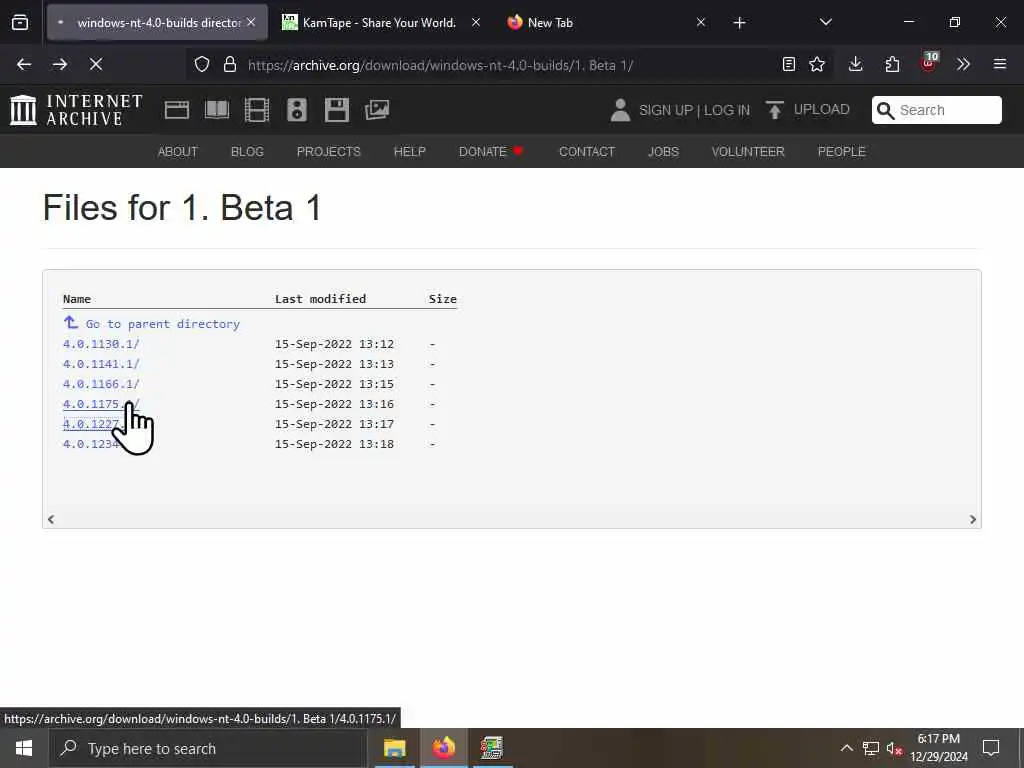
Task: Click the Upload arrow icon
Action: pyautogui.click(x=775, y=110)
